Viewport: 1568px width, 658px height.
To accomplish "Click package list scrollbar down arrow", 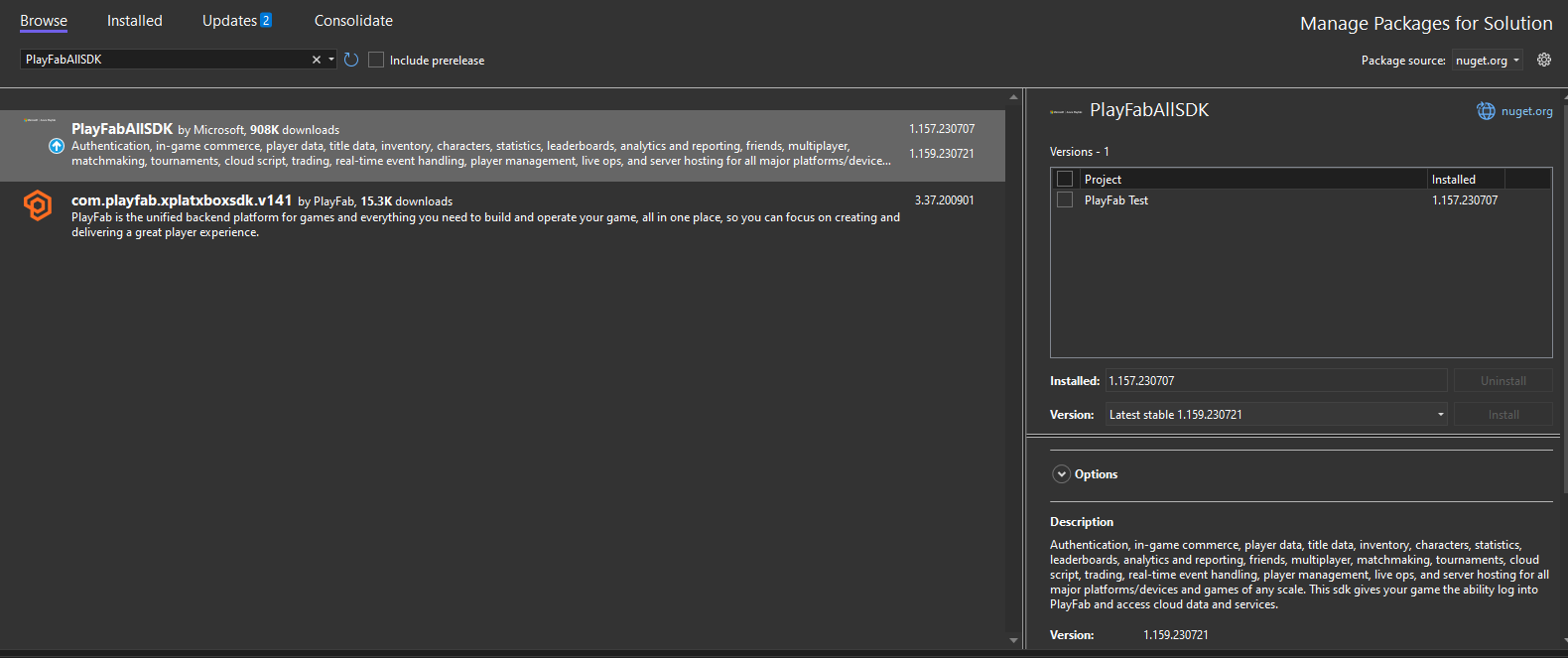I will click(1013, 641).
